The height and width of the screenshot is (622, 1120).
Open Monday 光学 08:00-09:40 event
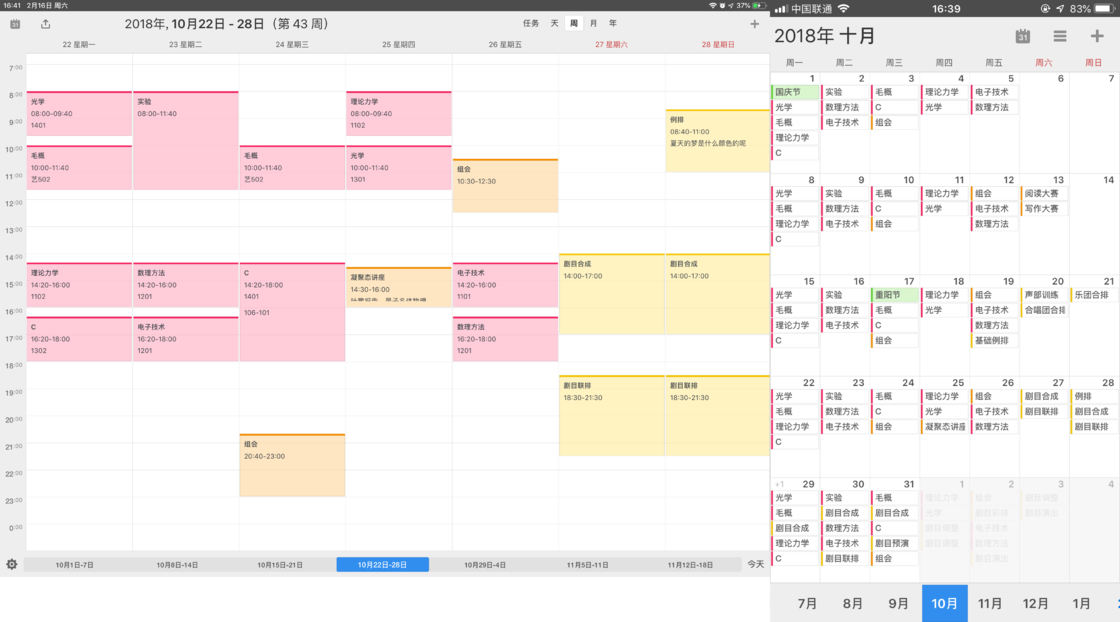(x=79, y=114)
